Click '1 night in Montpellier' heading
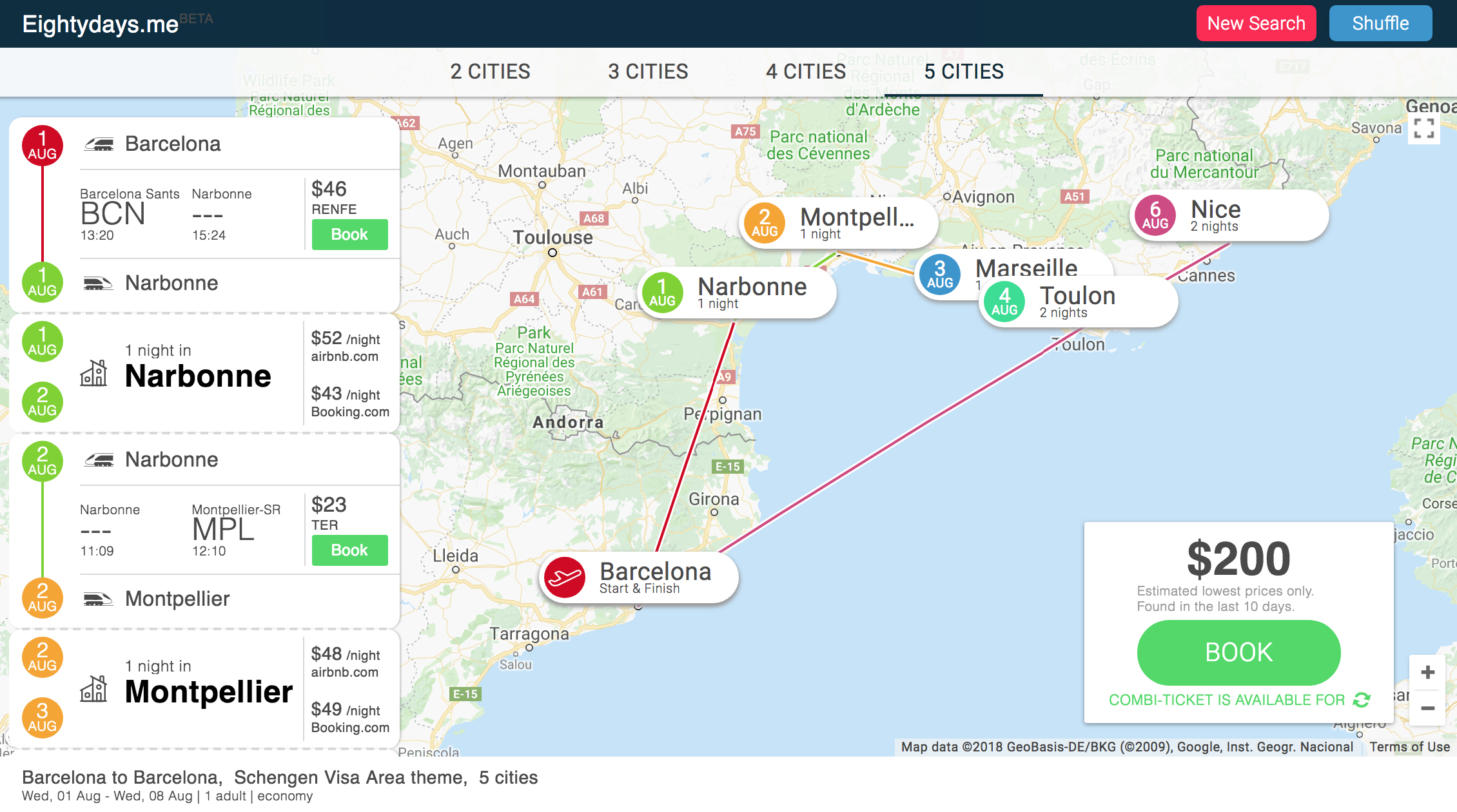 pos(209,683)
